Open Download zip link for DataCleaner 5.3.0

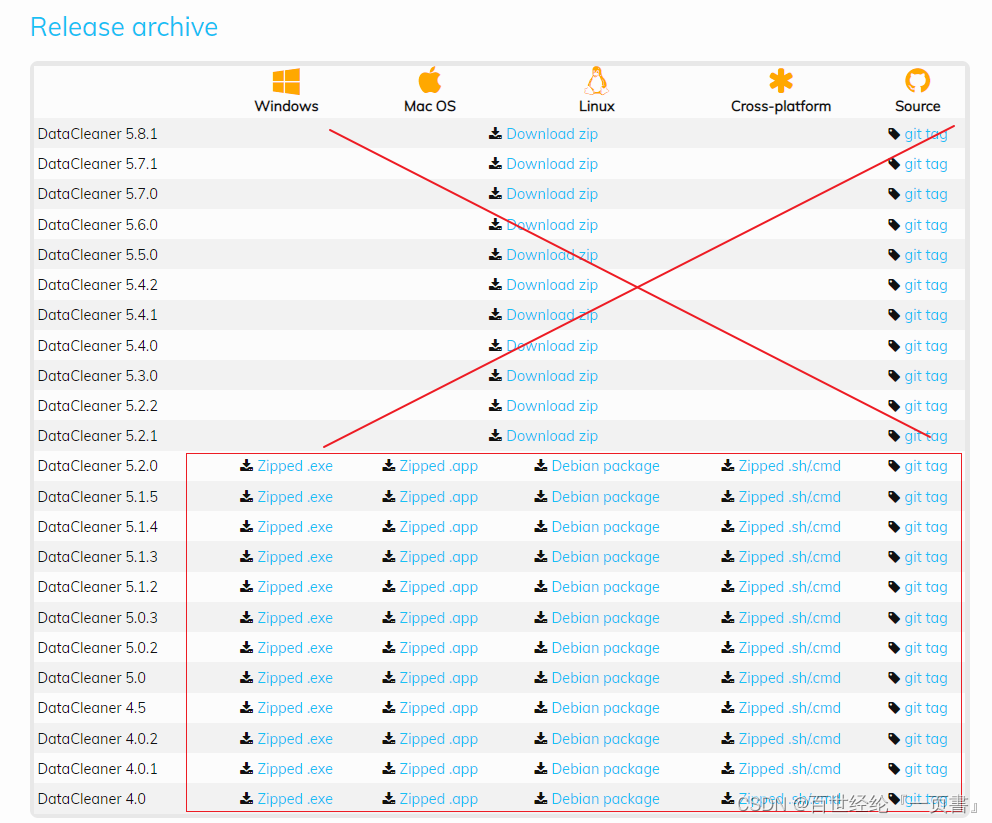pos(552,376)
